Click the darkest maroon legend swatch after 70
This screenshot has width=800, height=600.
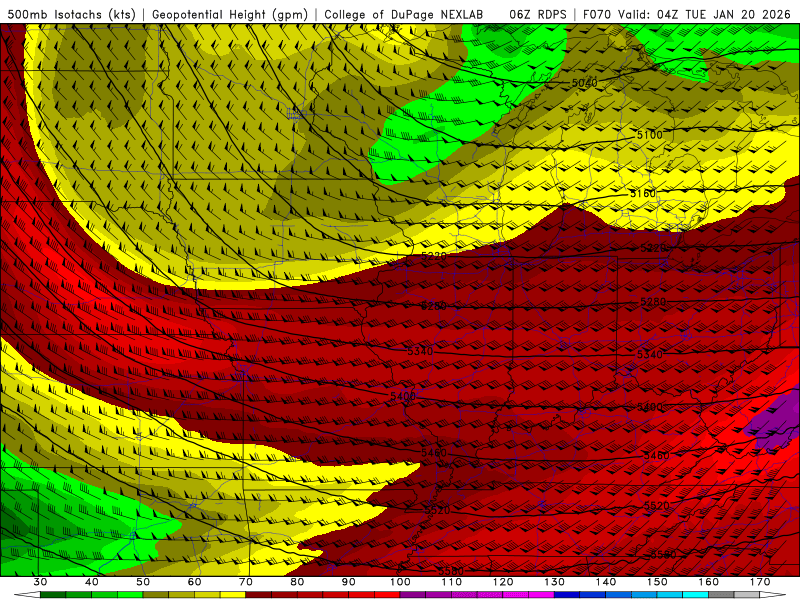259,595
